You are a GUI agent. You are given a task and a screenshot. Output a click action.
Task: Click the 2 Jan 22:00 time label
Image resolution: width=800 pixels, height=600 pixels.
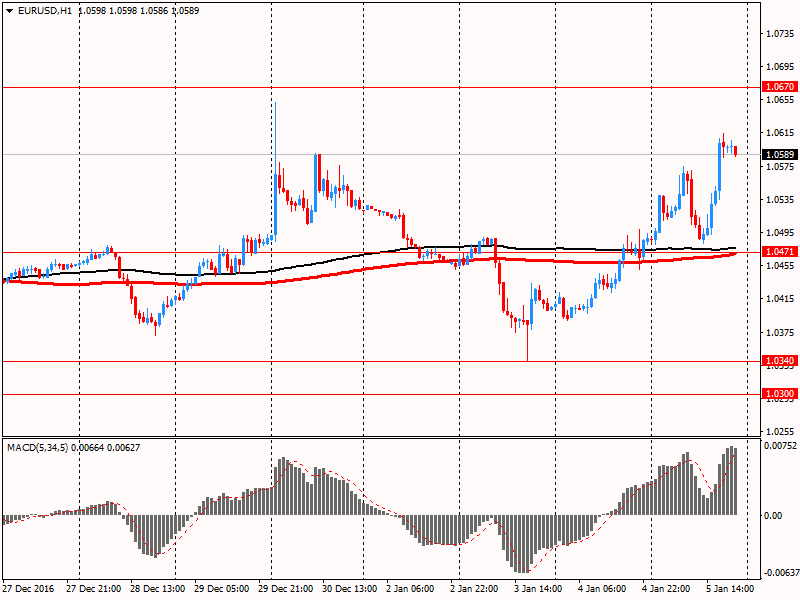pos(474,588)
